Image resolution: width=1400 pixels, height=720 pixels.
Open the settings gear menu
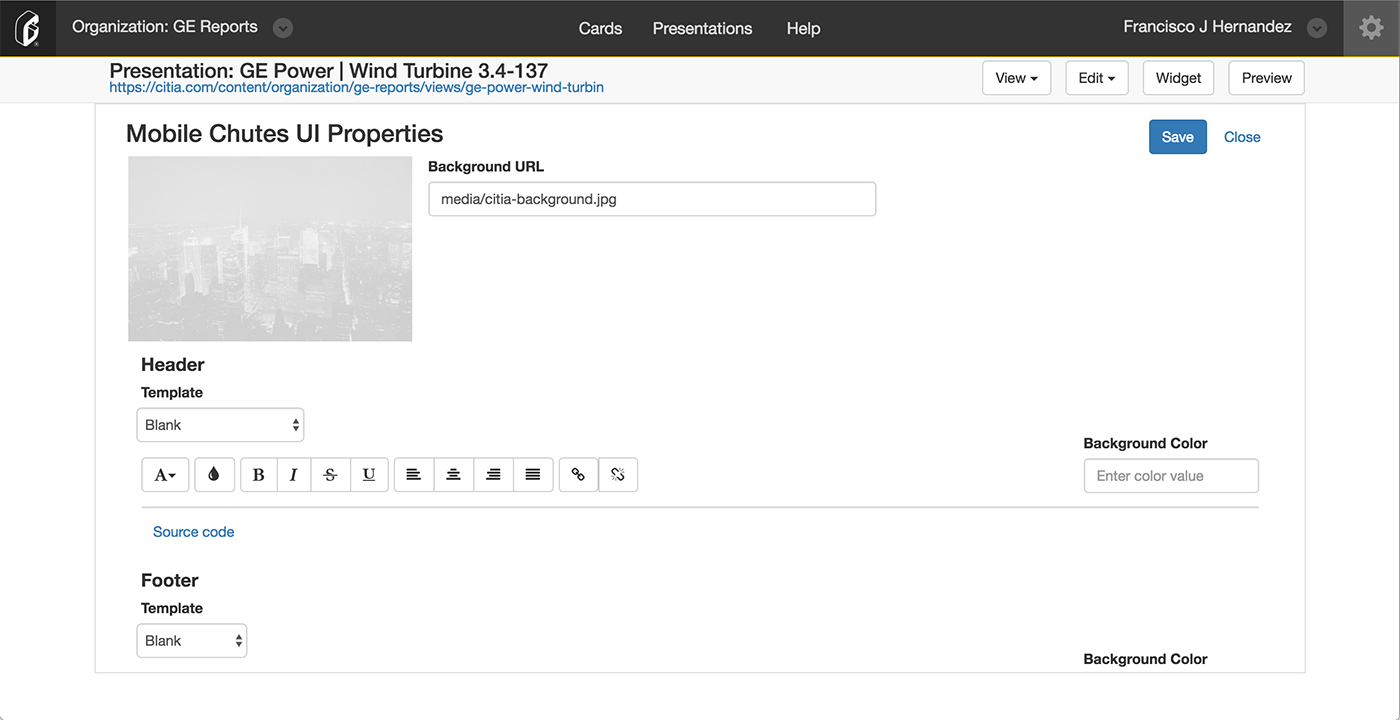(1371, 28)
